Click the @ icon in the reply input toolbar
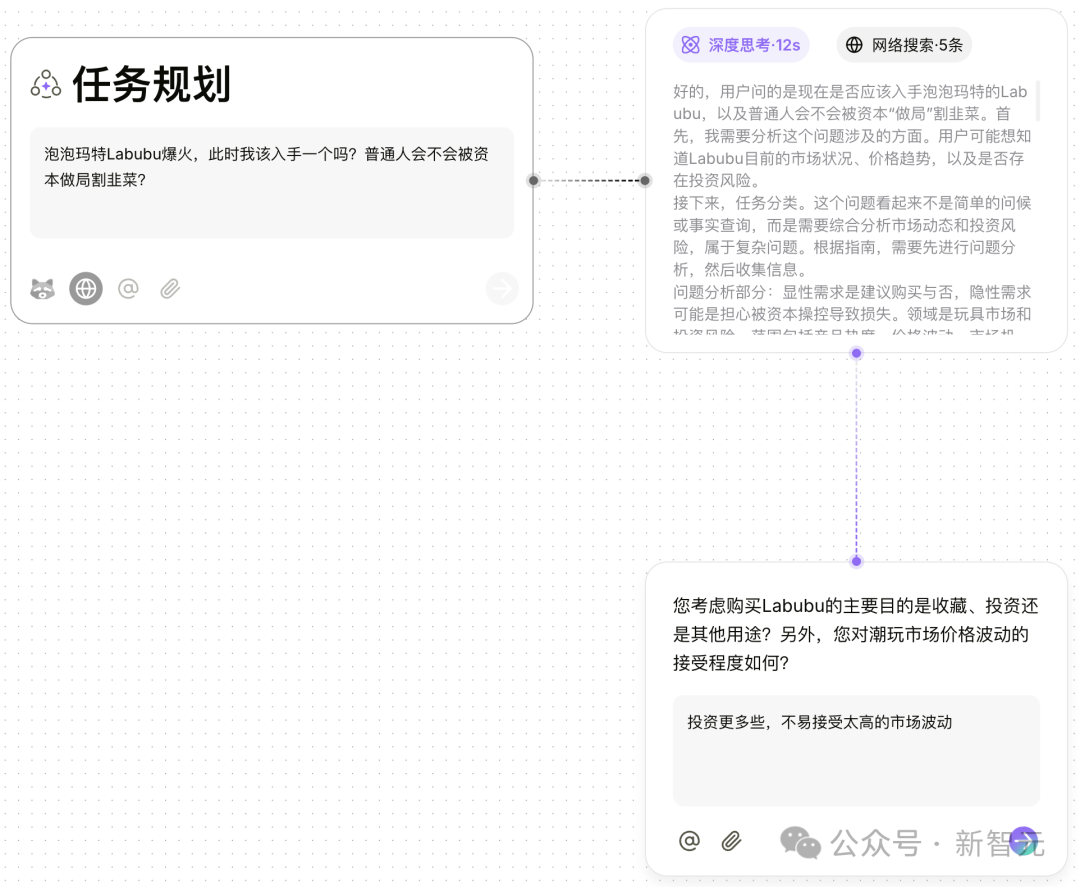Image resolution: width=1080 pixels, height=887 pixels. [689, 841]
